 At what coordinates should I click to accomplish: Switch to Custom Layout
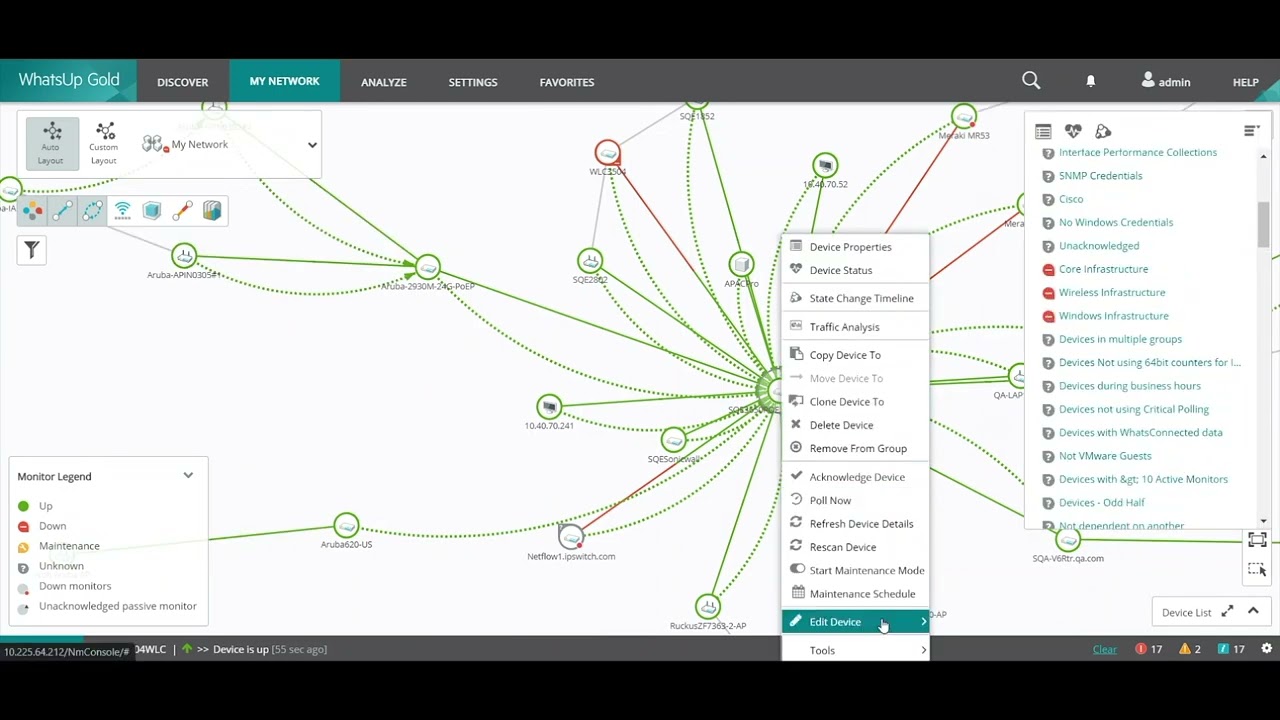(x=104, y=144)
